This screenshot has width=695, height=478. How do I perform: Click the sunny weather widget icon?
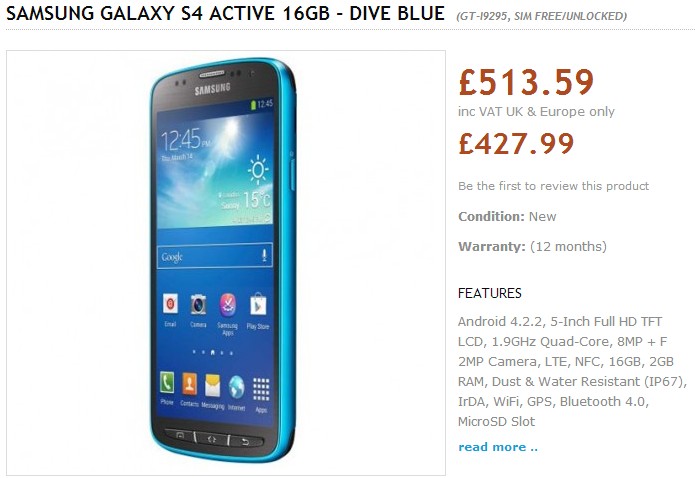click(x=258, y=170)
